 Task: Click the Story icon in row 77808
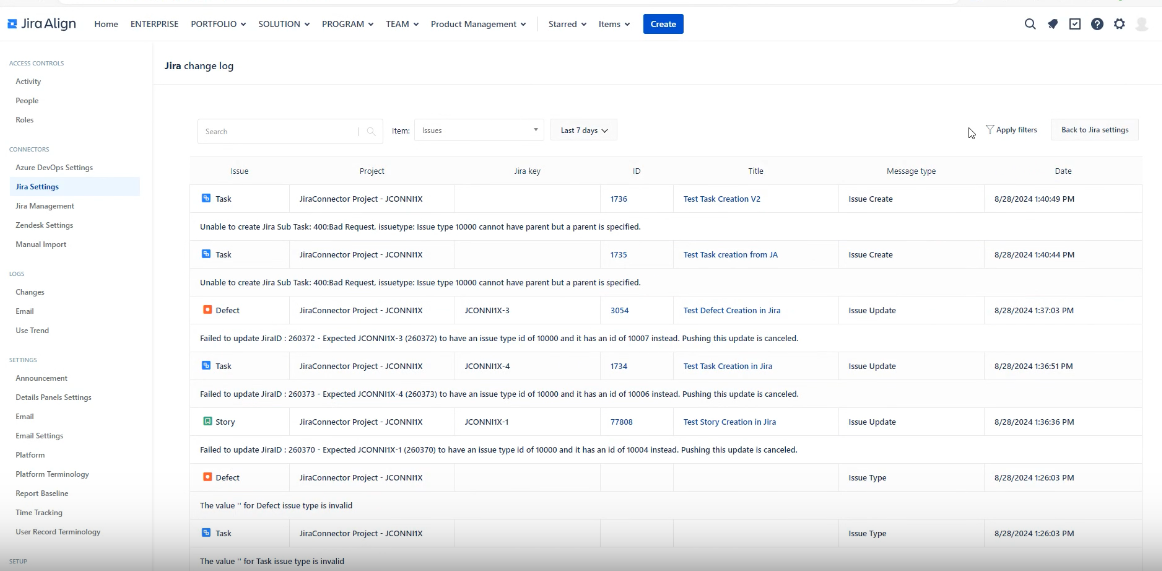(208, 421)
